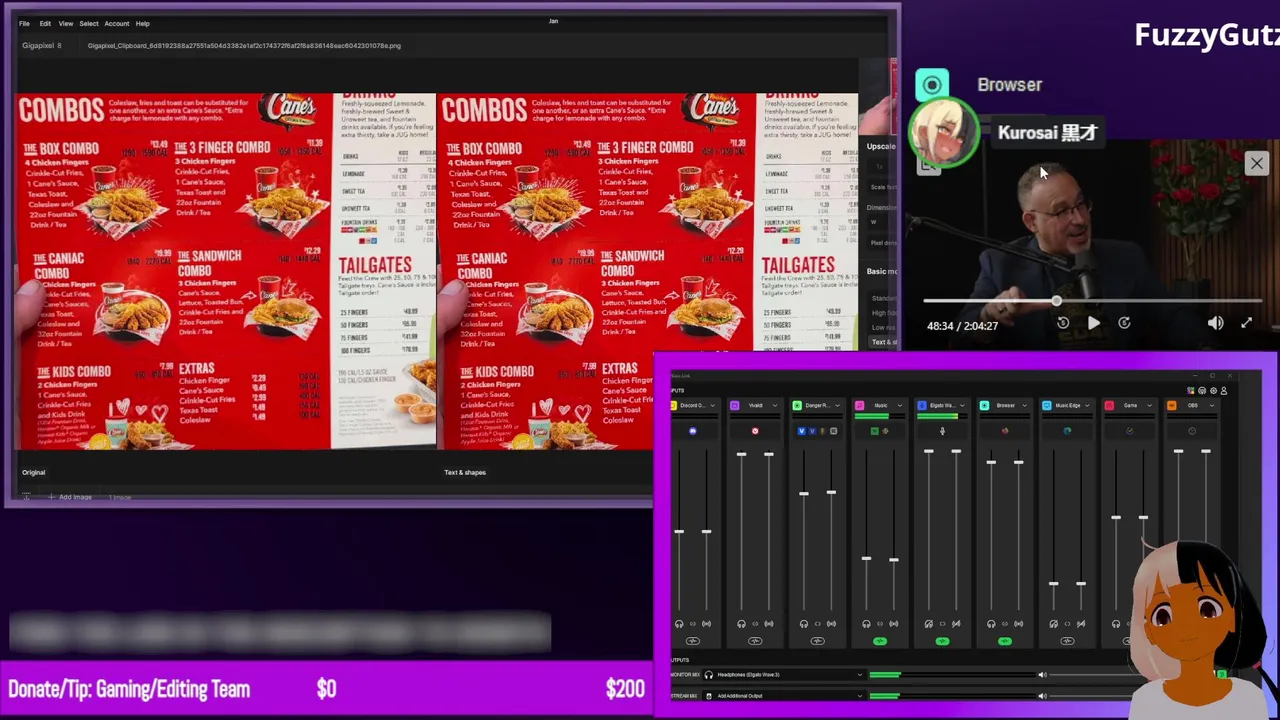
Task: Click the Music Edge channel icon
Action: (1047, 406)
